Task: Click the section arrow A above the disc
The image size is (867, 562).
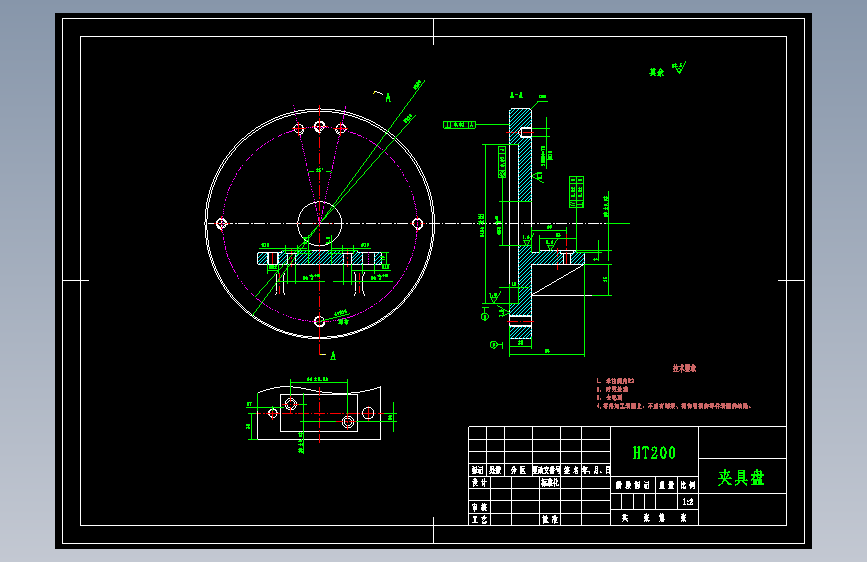Action: 388,98
